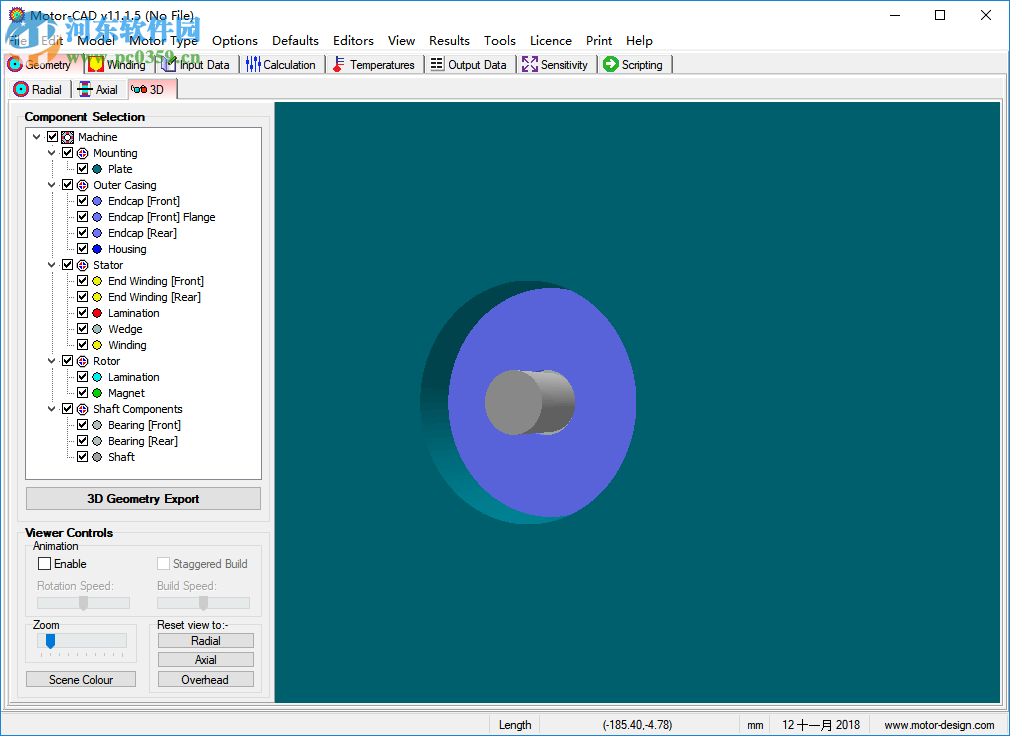Uncheck the Housing component checkbox
Viewport: 1010px width, 736px height.
(82, 249)
